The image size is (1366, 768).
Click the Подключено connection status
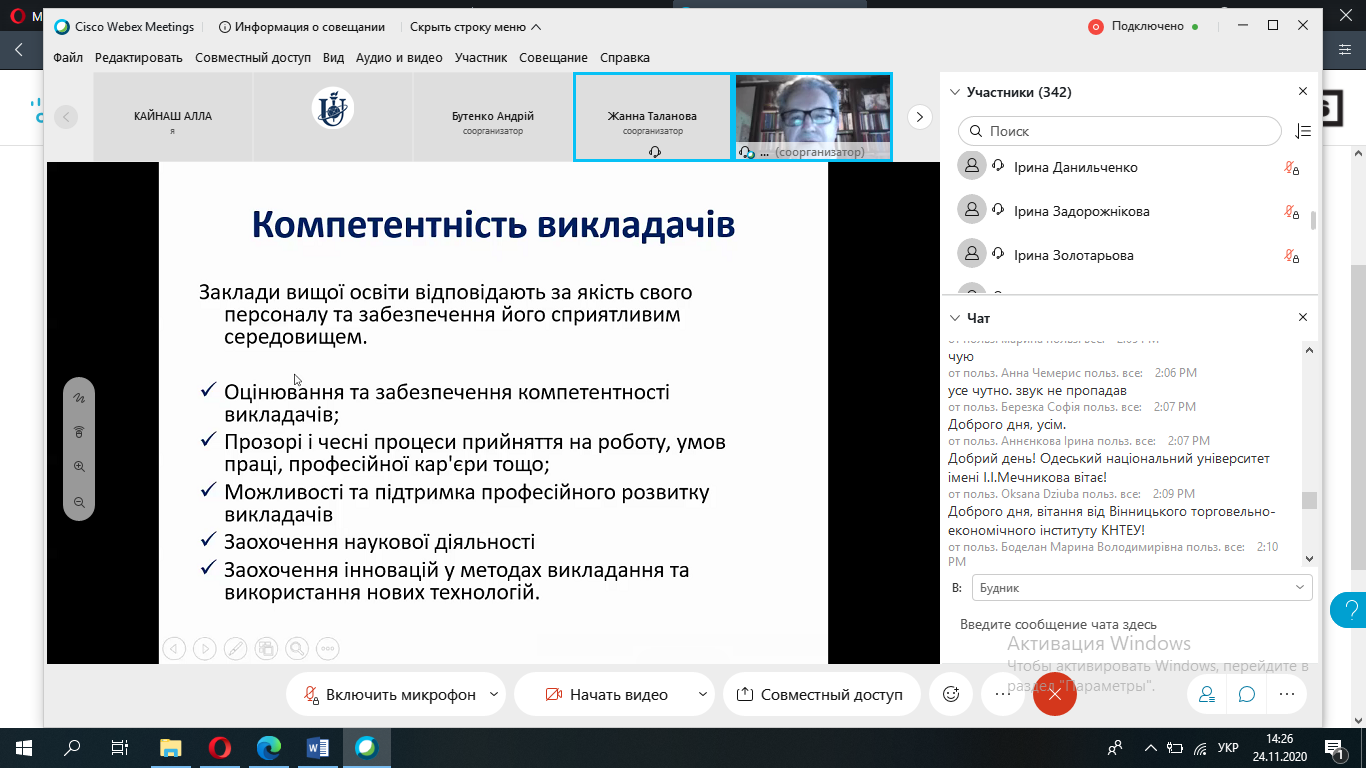[x=1142, y=27]
